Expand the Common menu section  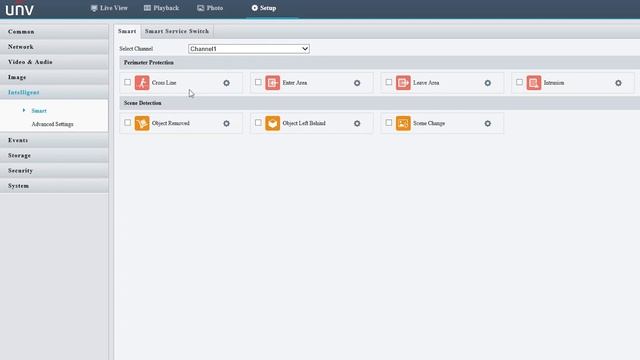54,32
